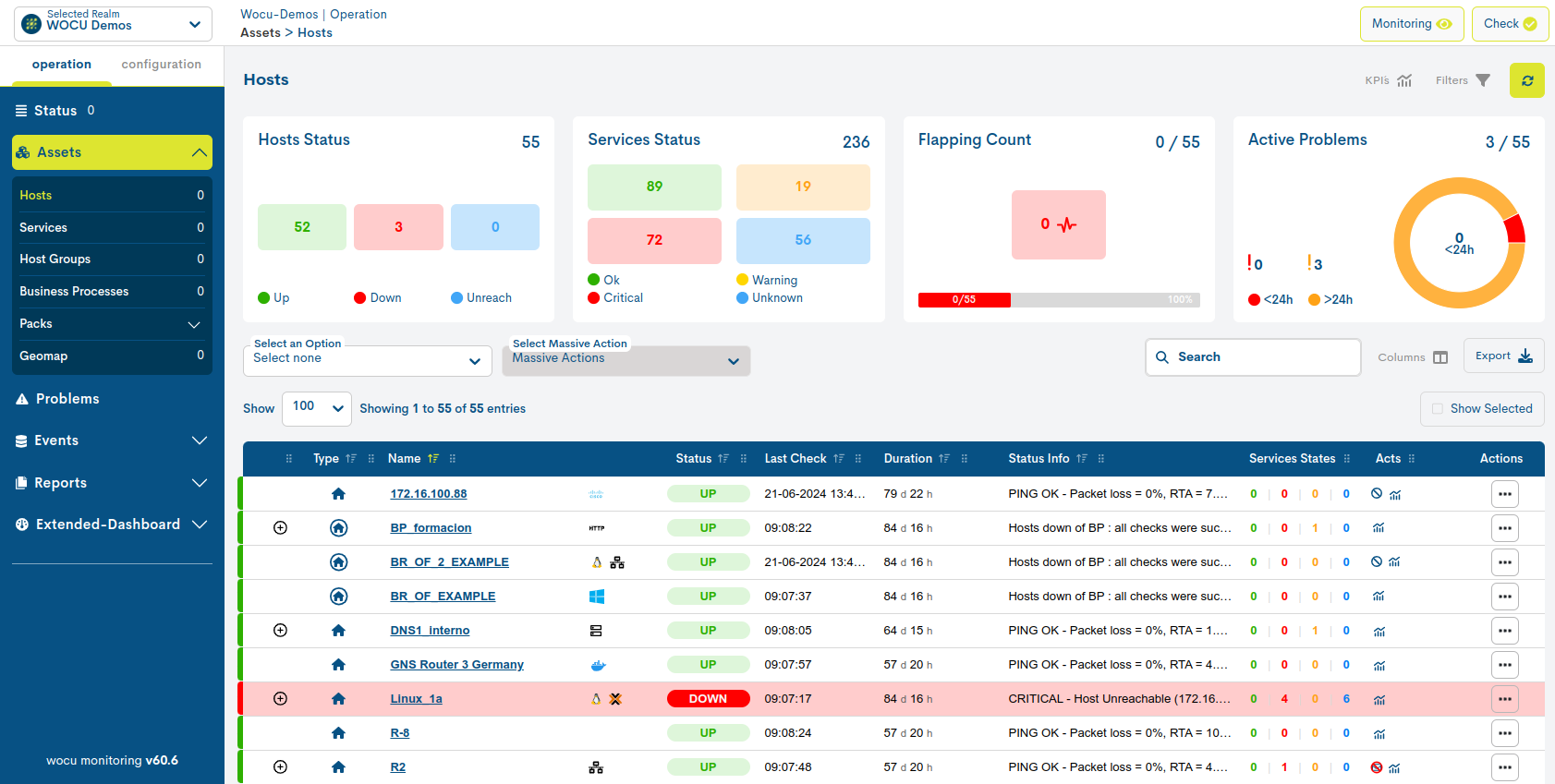Screen dimensions: 1555x784
Task: Click disabled-notification icon in 172.16.100.88 Acts
Action: [x=1377, y=494]
